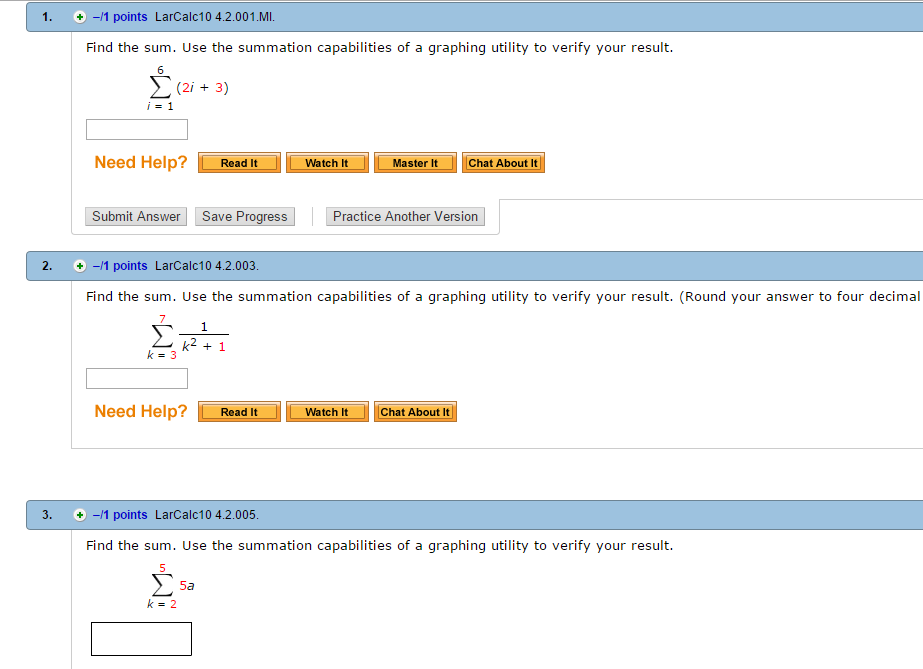Click question 1 points link

(x=120, y=17)
